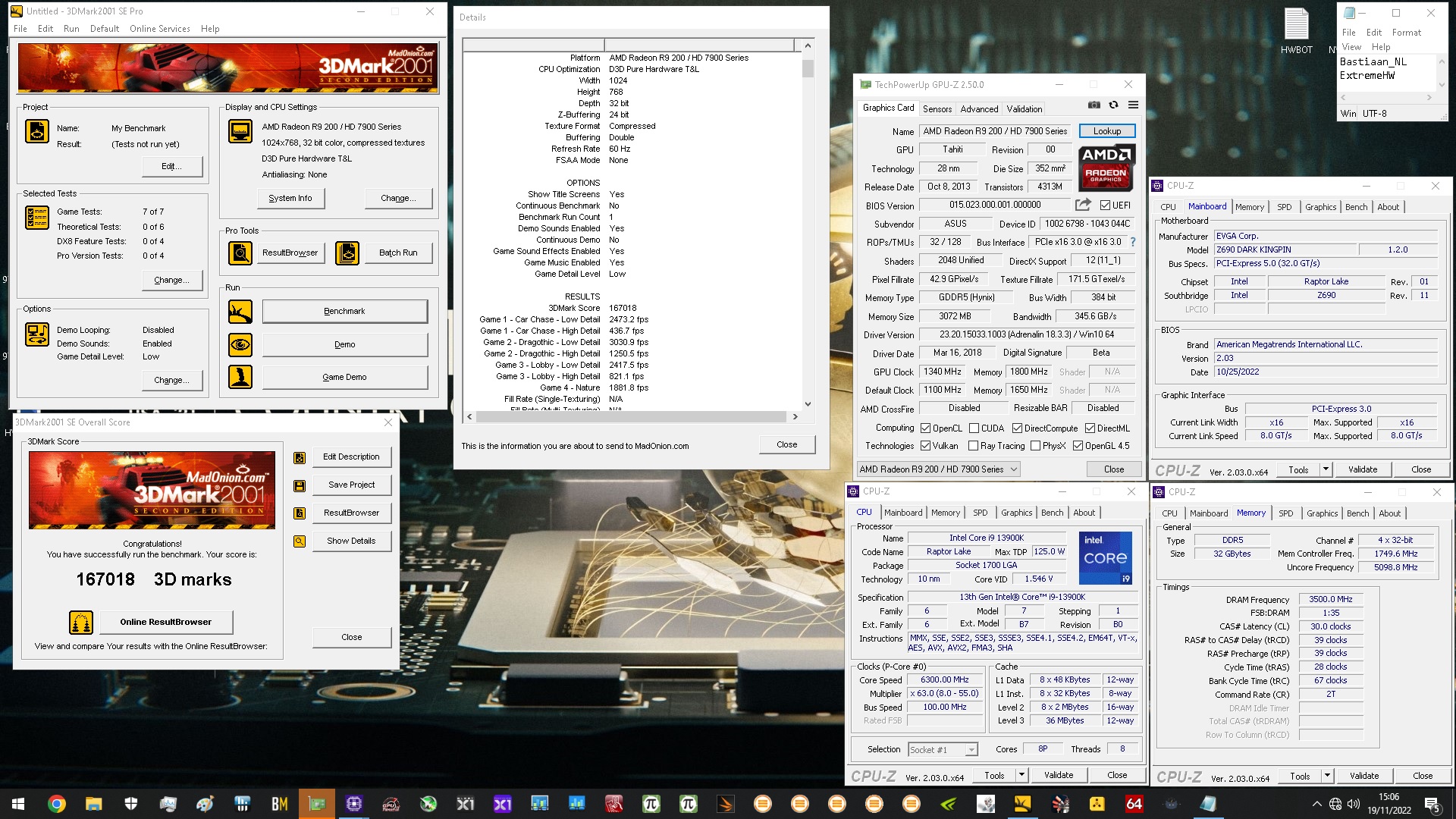Screen dimensions: 1456x819
Task: Open the Run menu in 3DMark2001
Action: tap(71, 29)
